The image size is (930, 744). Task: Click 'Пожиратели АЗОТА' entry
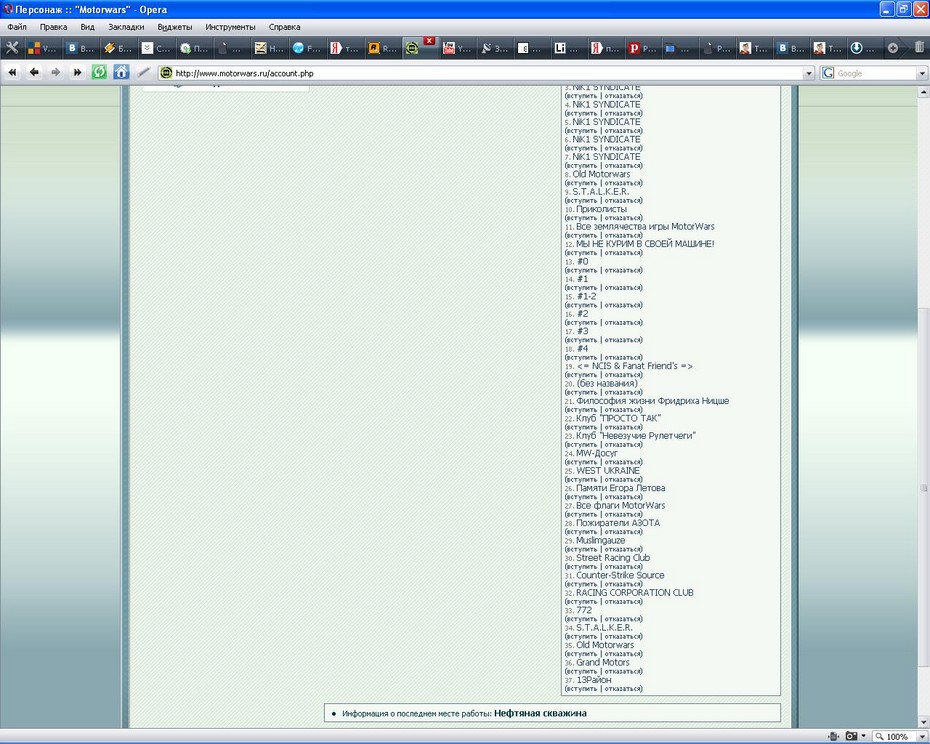(618, 523)
